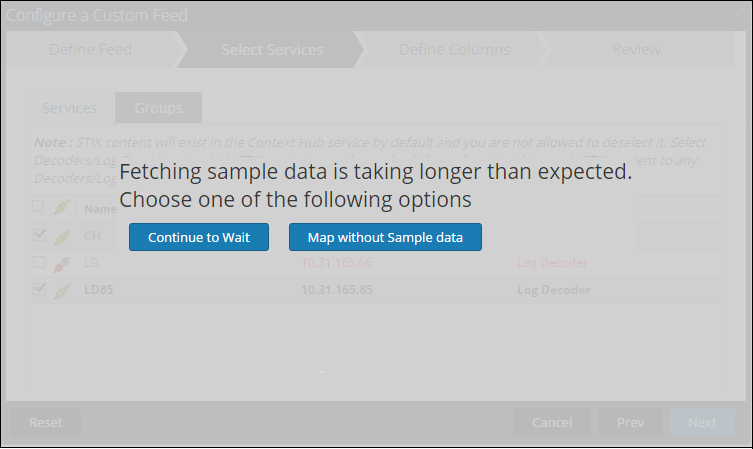Click the Continue to Wait button
This screenshot has width=753, height=449.
point(198,237)
